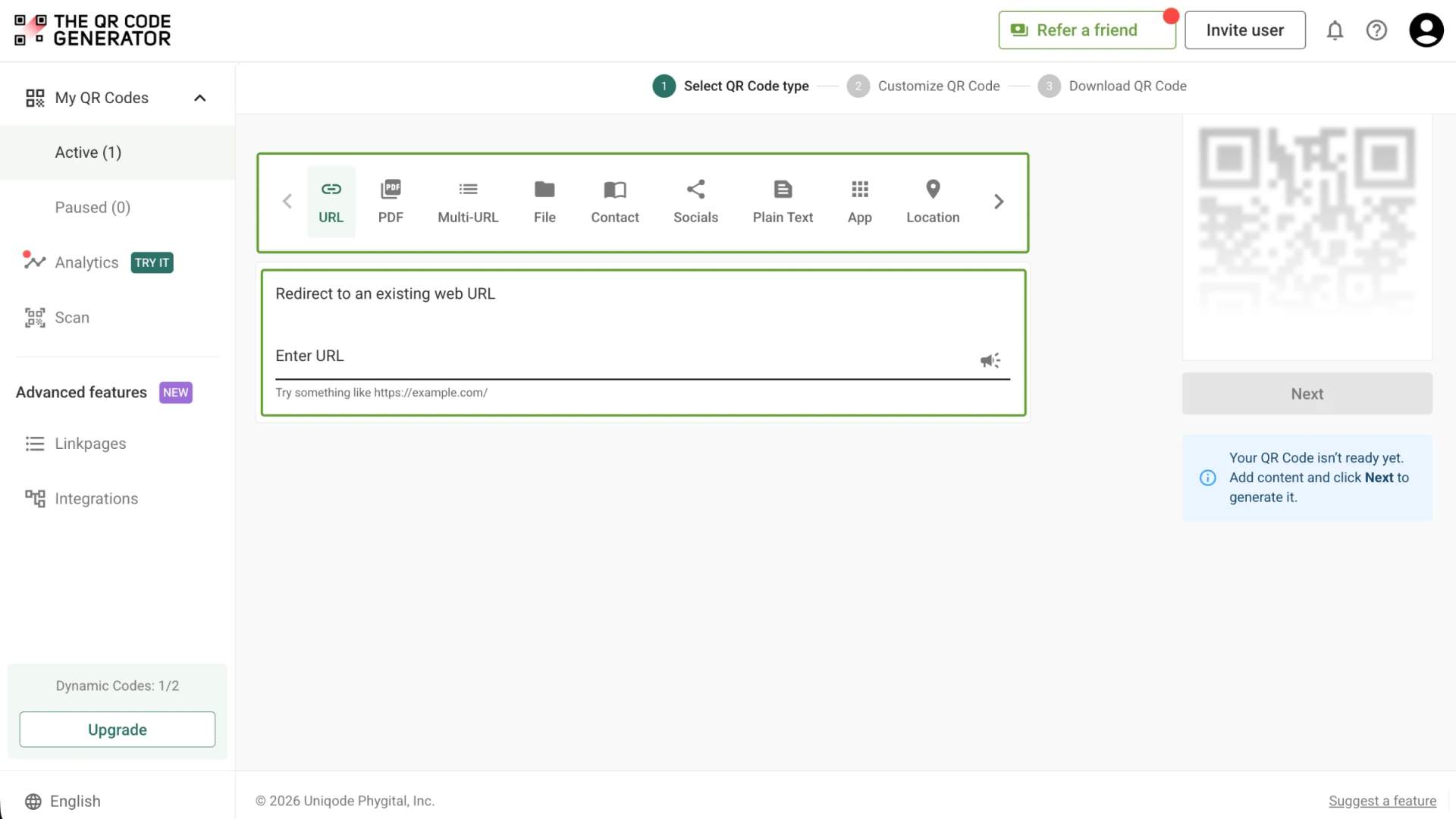Click The QR Code Generator logo
The width and height of the screenshot is (1456, 819).
coord(93,30)
